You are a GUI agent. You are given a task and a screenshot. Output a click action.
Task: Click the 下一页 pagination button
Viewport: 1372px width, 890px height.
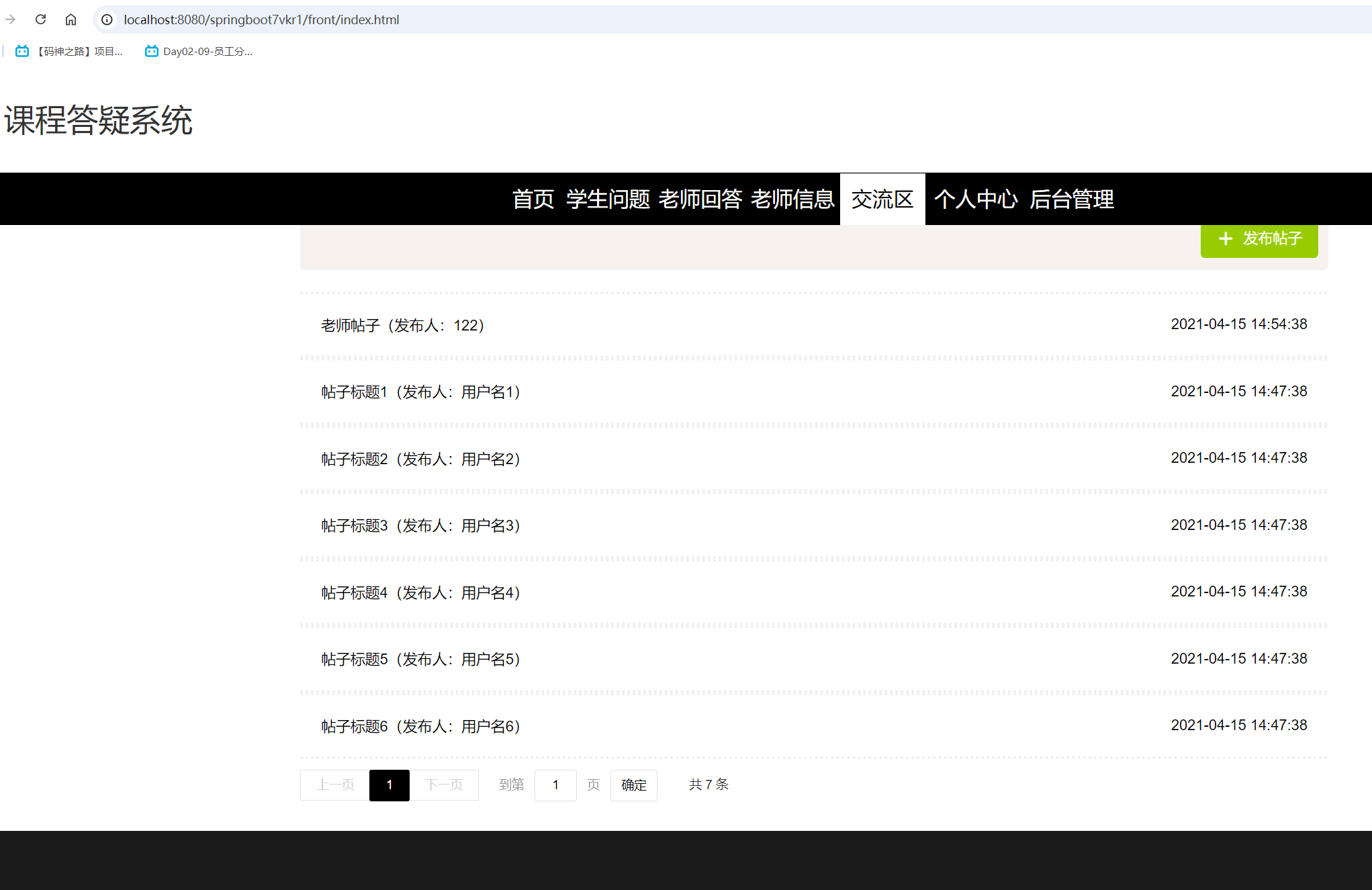click(x=444, y=785)
